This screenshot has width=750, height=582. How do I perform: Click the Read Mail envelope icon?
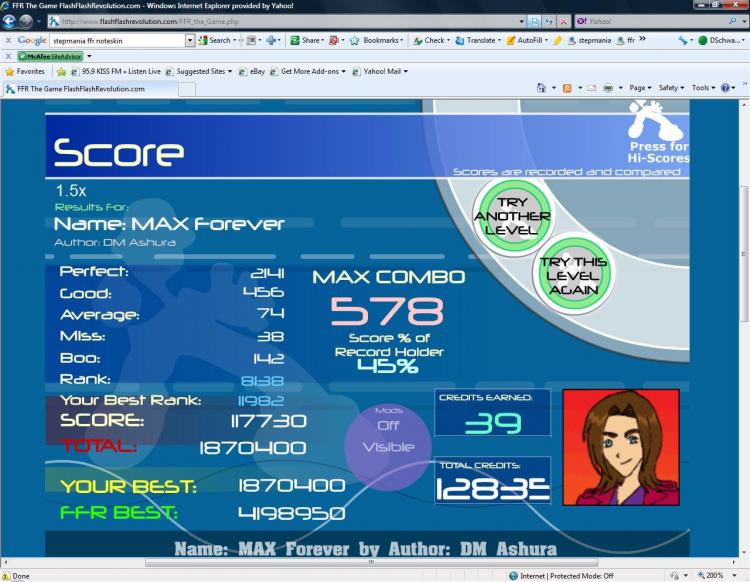pyautogui.click(x=592, y=88)
